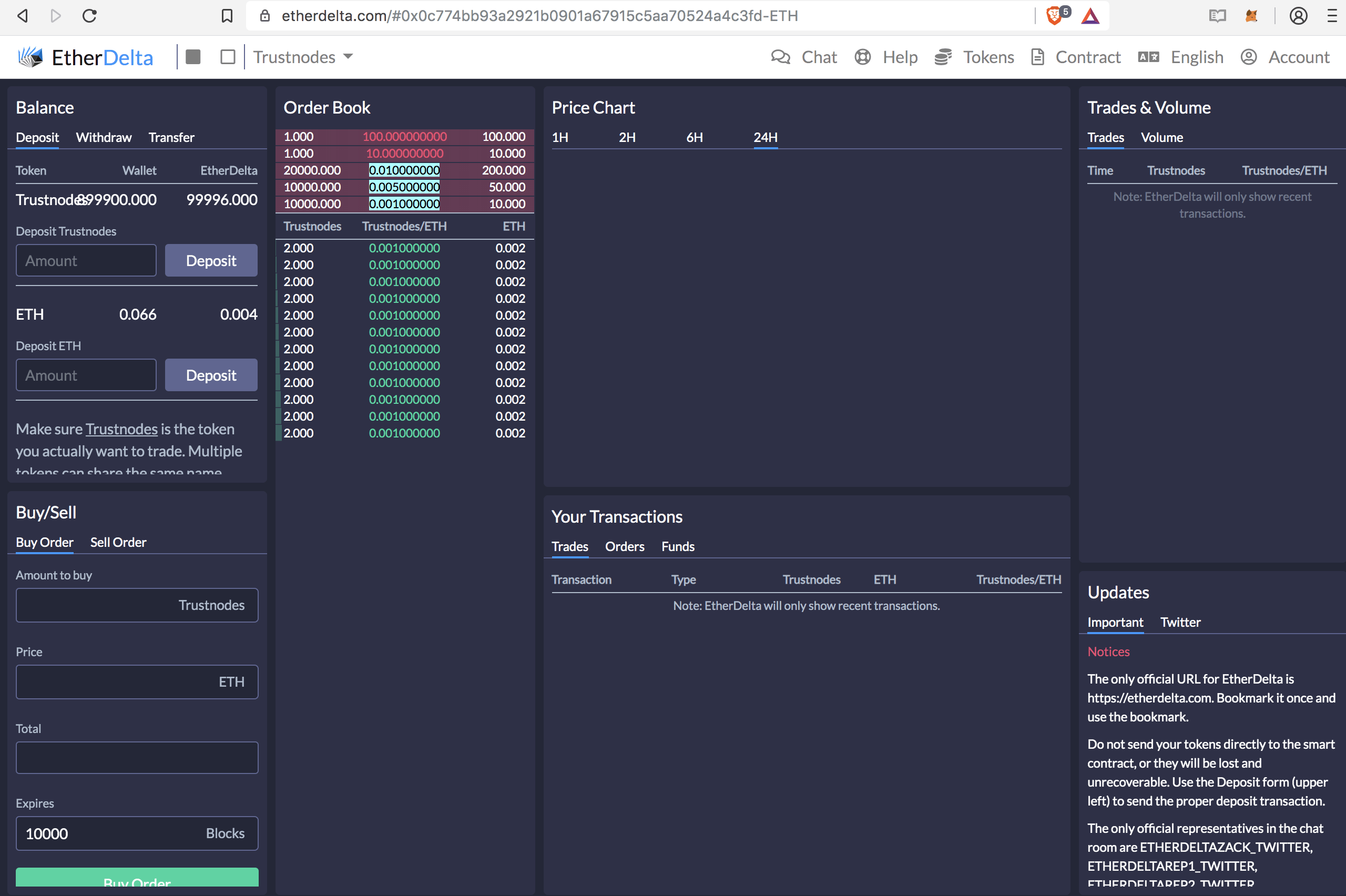Select sell order priced 10.000000000
The image size is (1346, 896).
[x=404, y=154]
